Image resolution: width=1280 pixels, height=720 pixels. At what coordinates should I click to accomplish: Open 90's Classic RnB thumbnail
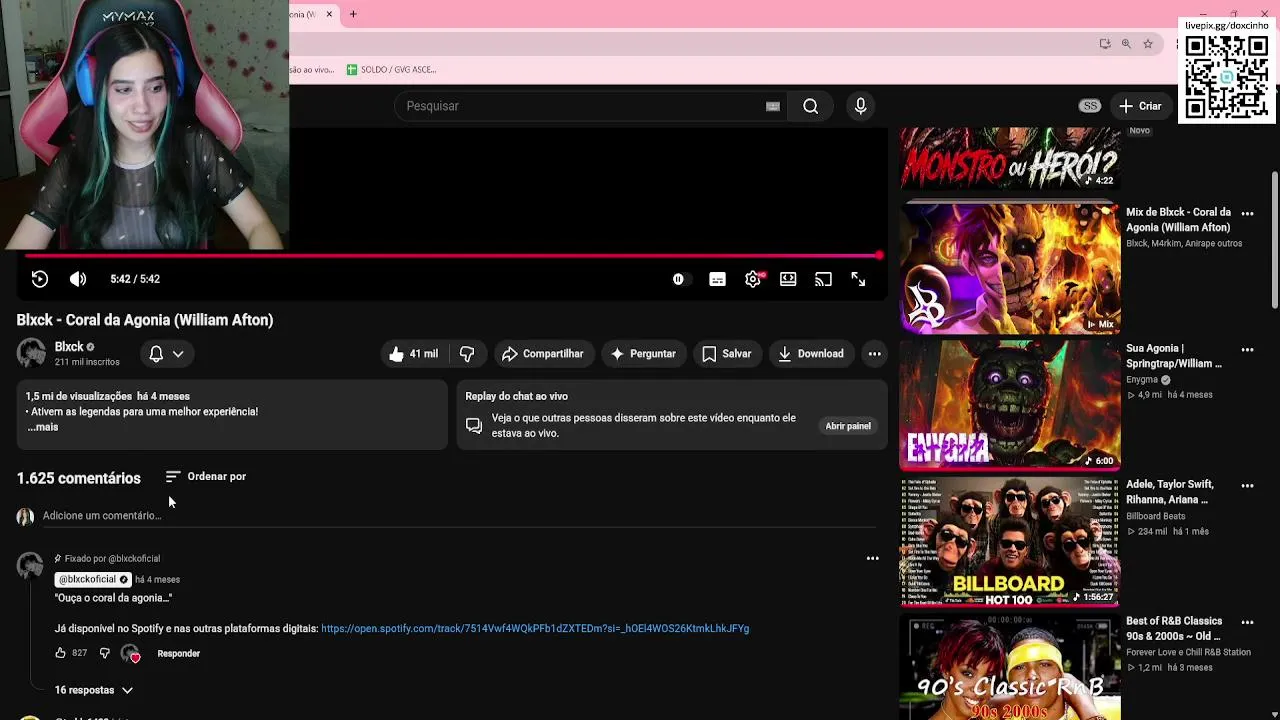1010,667
